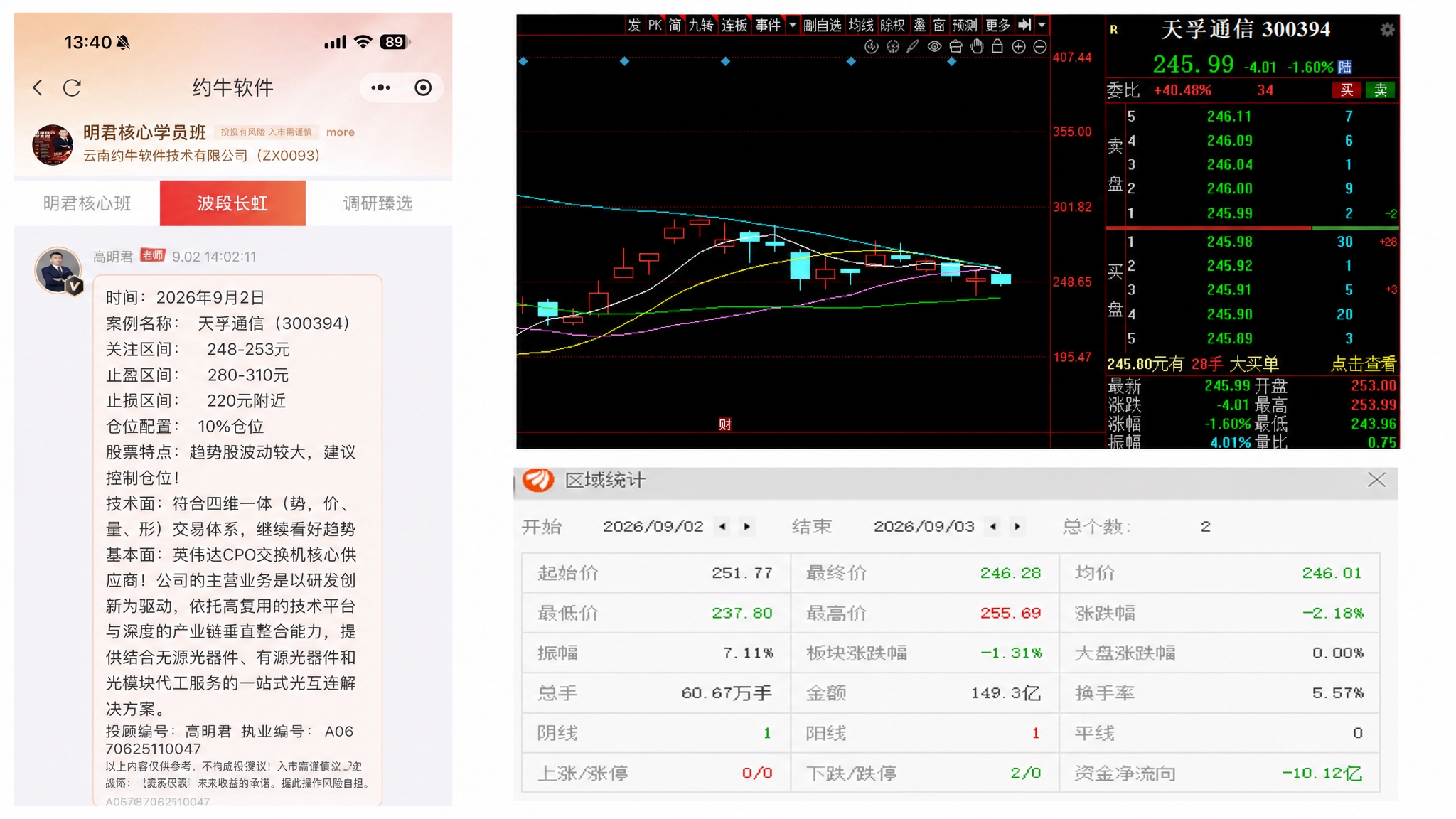1456x819 pixels.
Task: Expand the 'more' link beside risk notice
Action: pos(340,132)
